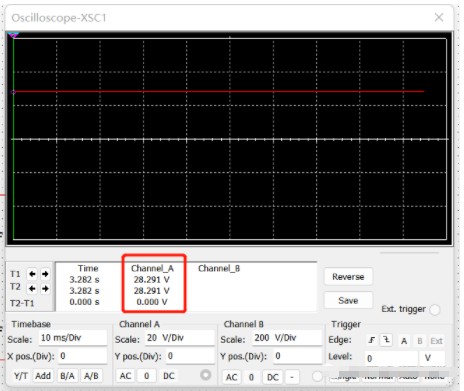Click the magenta cursor marker atop the display
Image resolution: width=464 pixels, height=391 pixels.
coord(13,35)
